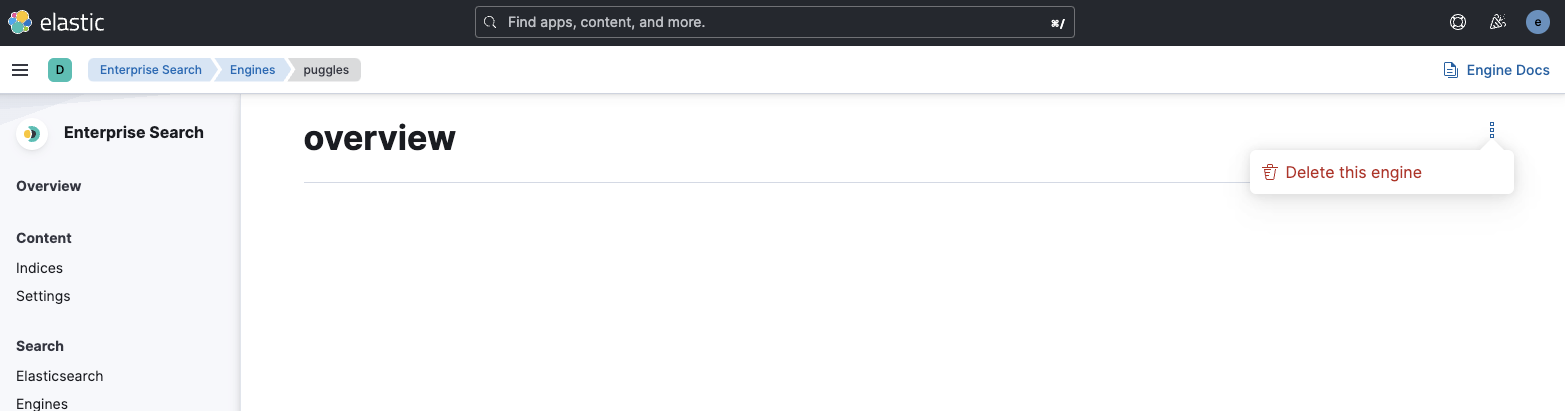
Task: Open the hamburger navigation menu
Action: (x=20, y=70)
